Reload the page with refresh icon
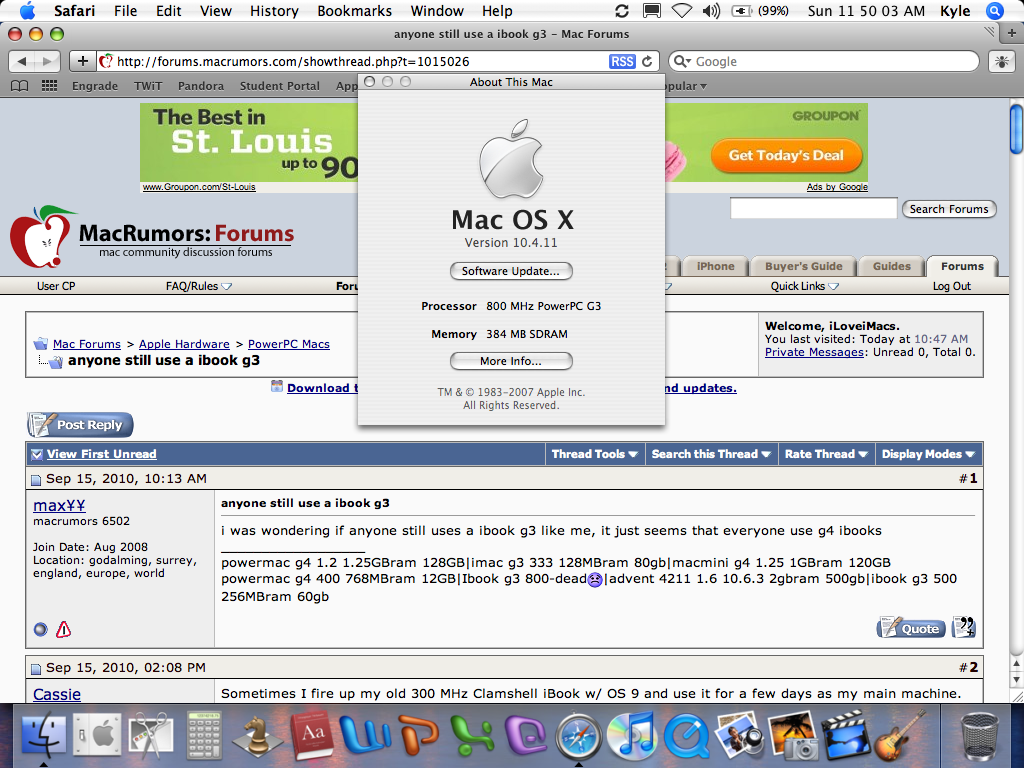The height and width of the screenshot is (768, 1024). click(x=647, y=61)
